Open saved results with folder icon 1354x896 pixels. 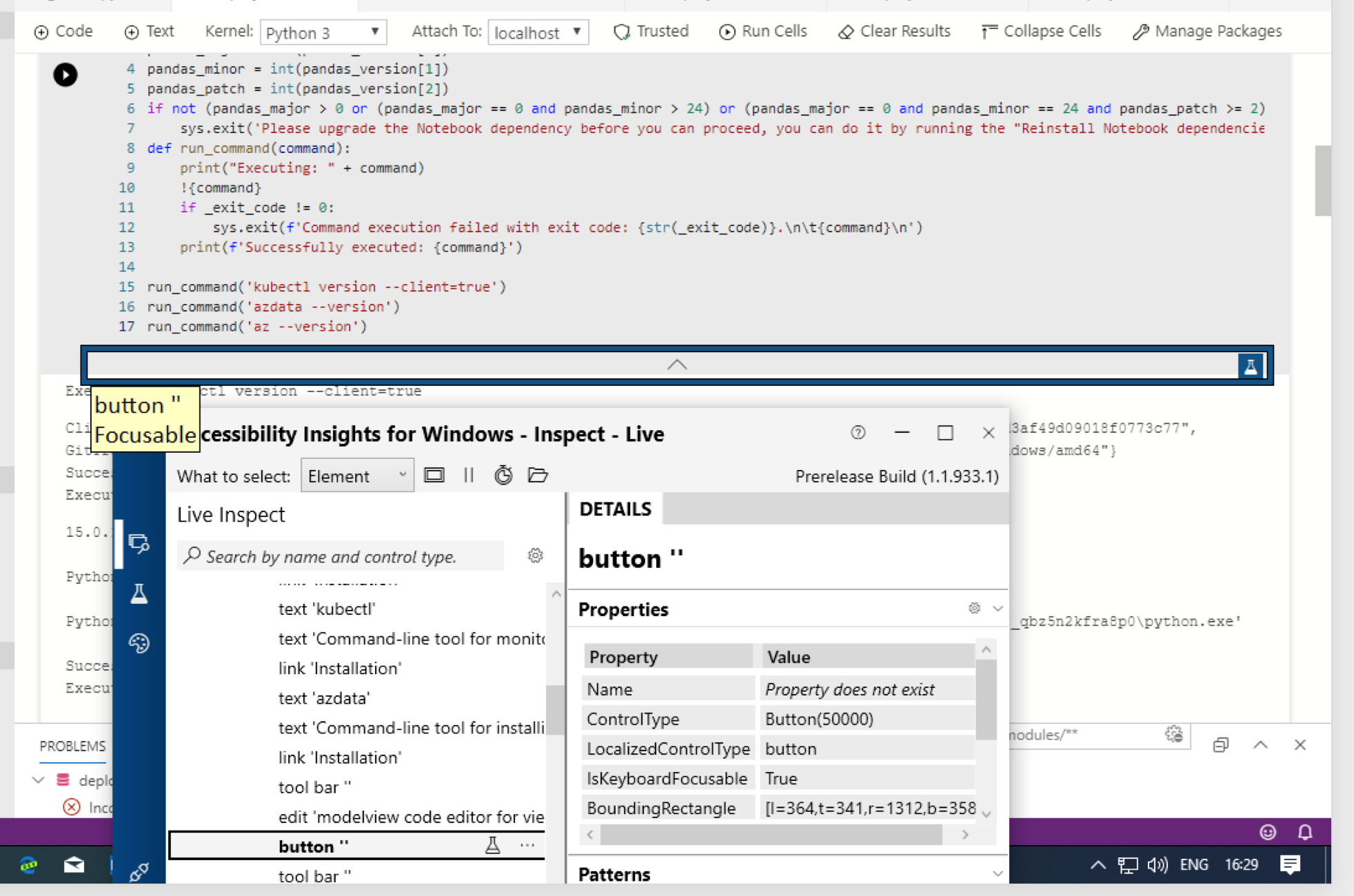538,475
